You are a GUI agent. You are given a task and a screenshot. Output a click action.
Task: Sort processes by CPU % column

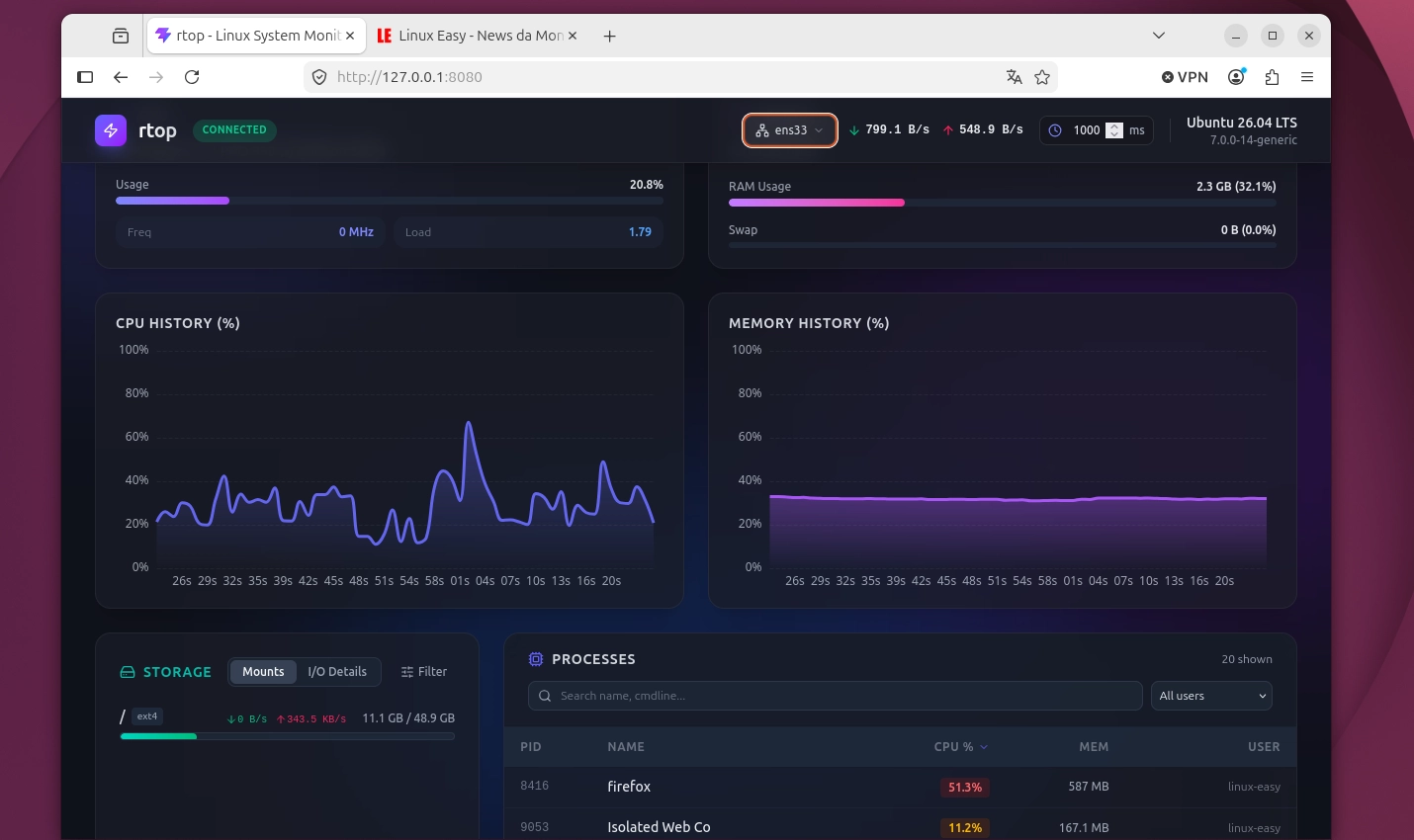click(960, 747)
